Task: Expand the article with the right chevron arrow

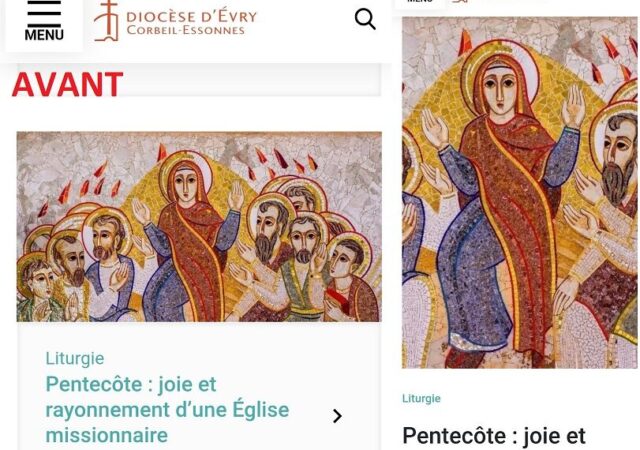Action: (x=337, y=416)
